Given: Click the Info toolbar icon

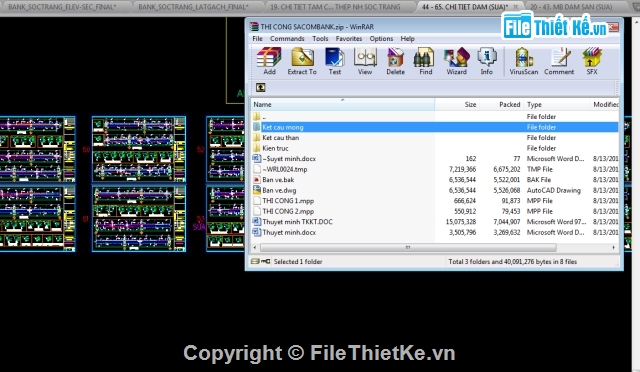Looking at the screenshot, I should point(487,61).
